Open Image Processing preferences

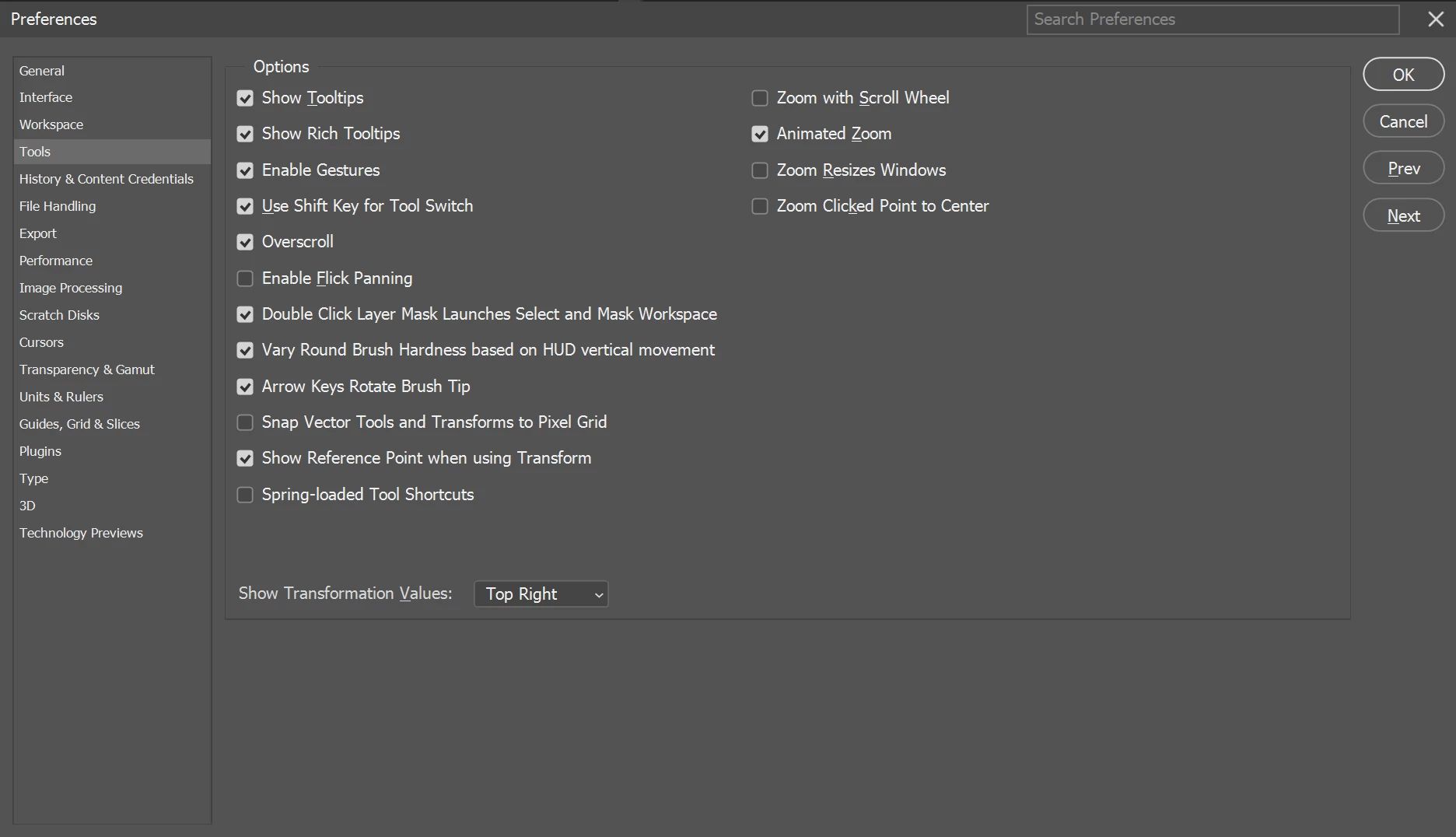[x=112, y=288]
